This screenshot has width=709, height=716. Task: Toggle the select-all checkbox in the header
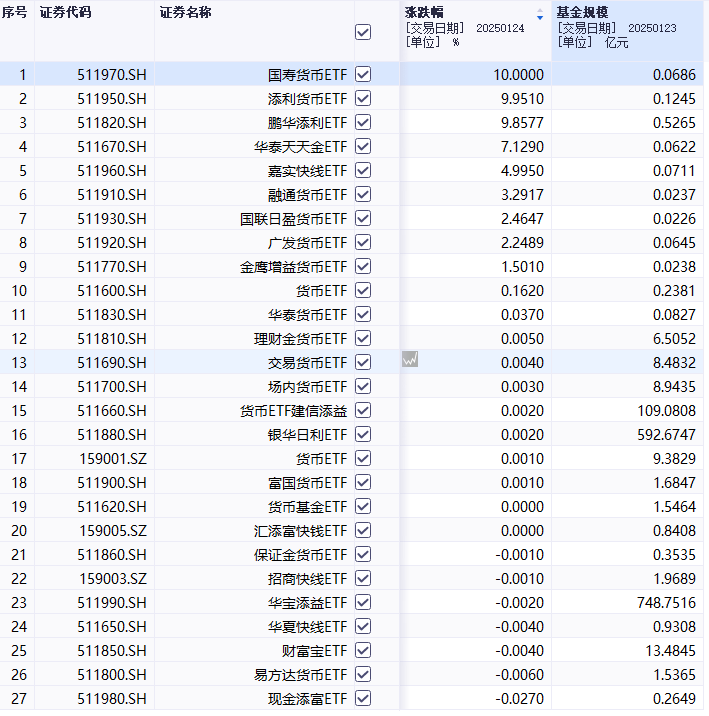coord(363,32)
